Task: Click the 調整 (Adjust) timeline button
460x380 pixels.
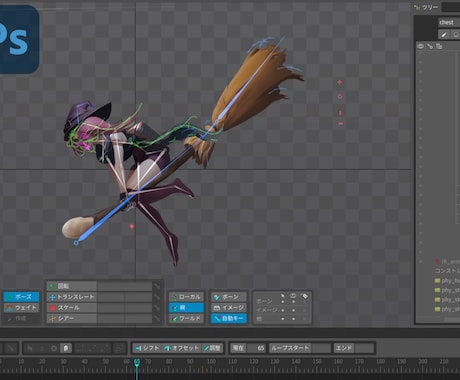Action: pos(212,348)
